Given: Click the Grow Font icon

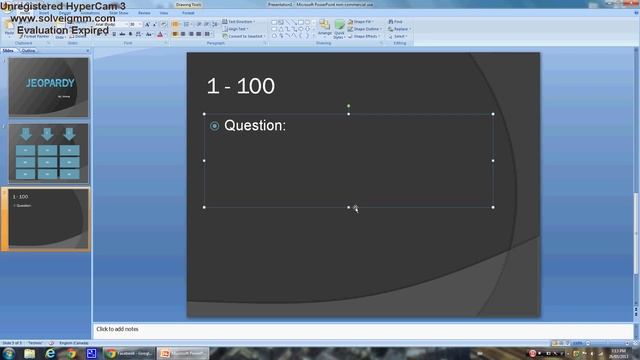Looking at the screenshot, I should pyautogui.click(x=147, y=24).
